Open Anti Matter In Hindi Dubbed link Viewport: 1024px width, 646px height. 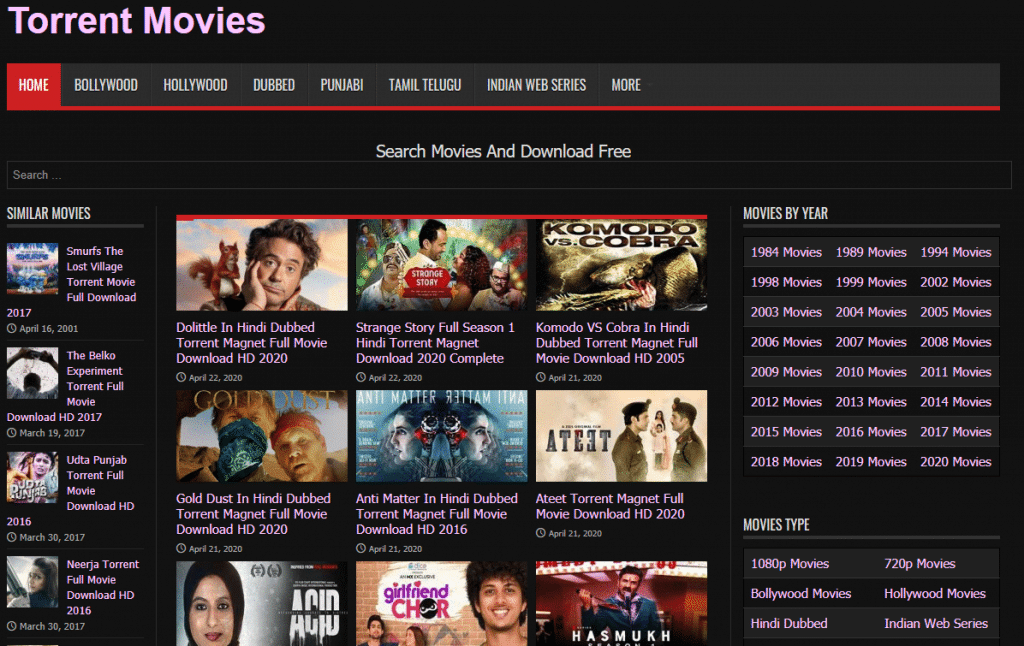tap(436, 514)
